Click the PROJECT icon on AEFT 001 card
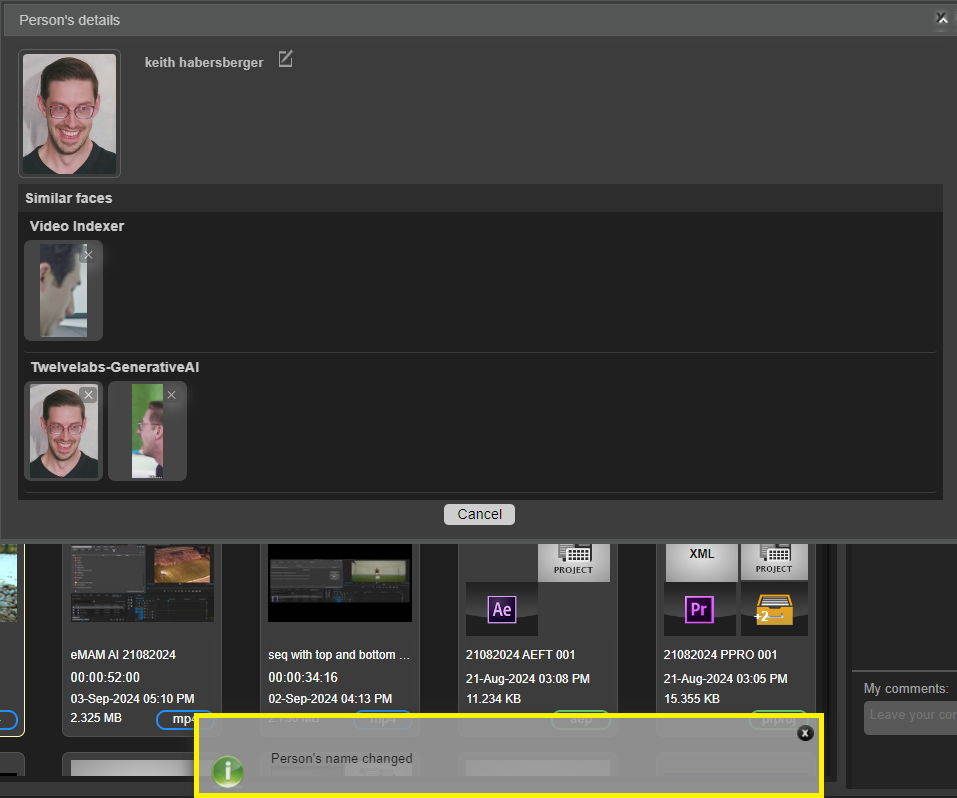957x798 pixels. (x=573, y=562)
